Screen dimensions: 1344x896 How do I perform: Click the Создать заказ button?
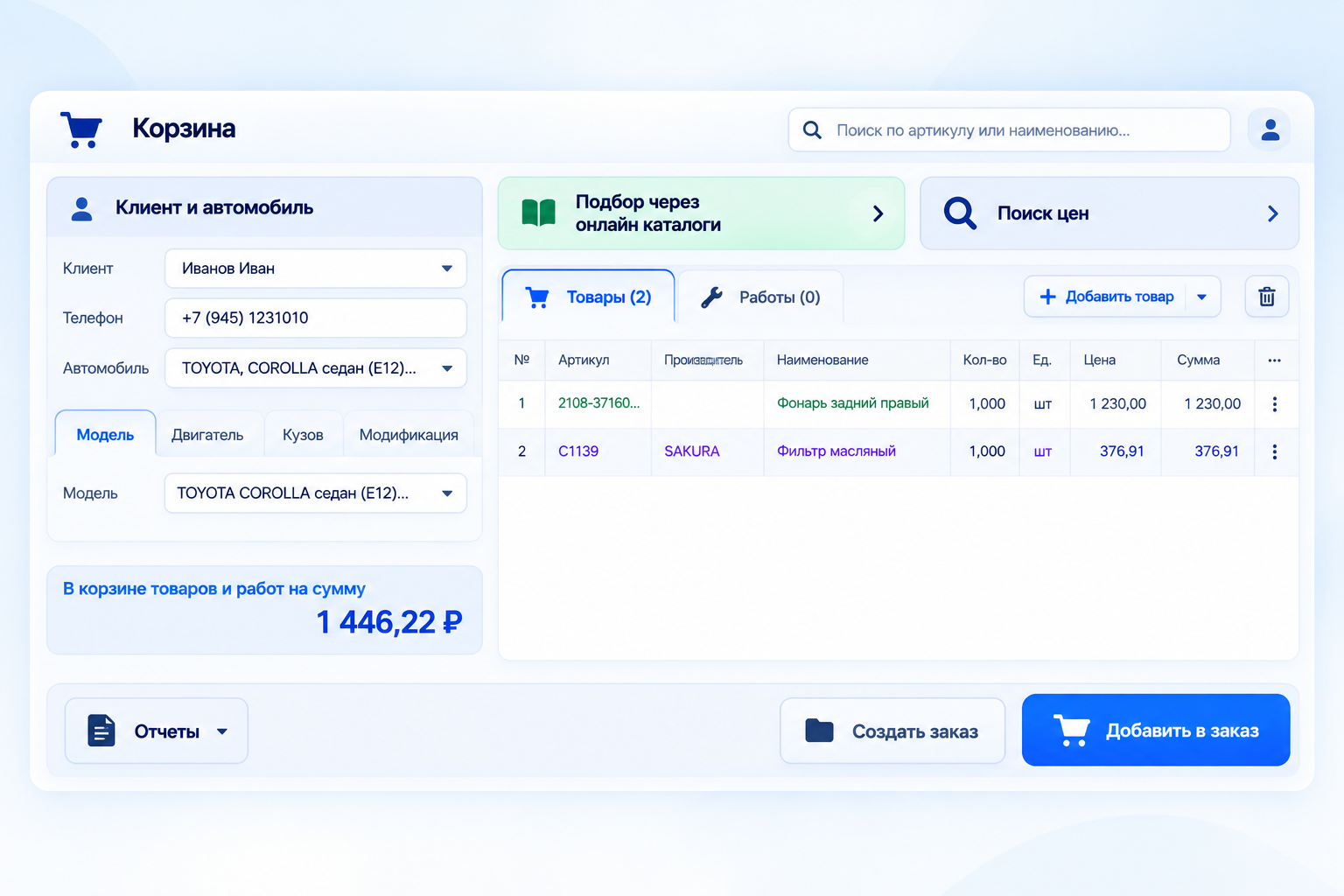tap(892, 731)
